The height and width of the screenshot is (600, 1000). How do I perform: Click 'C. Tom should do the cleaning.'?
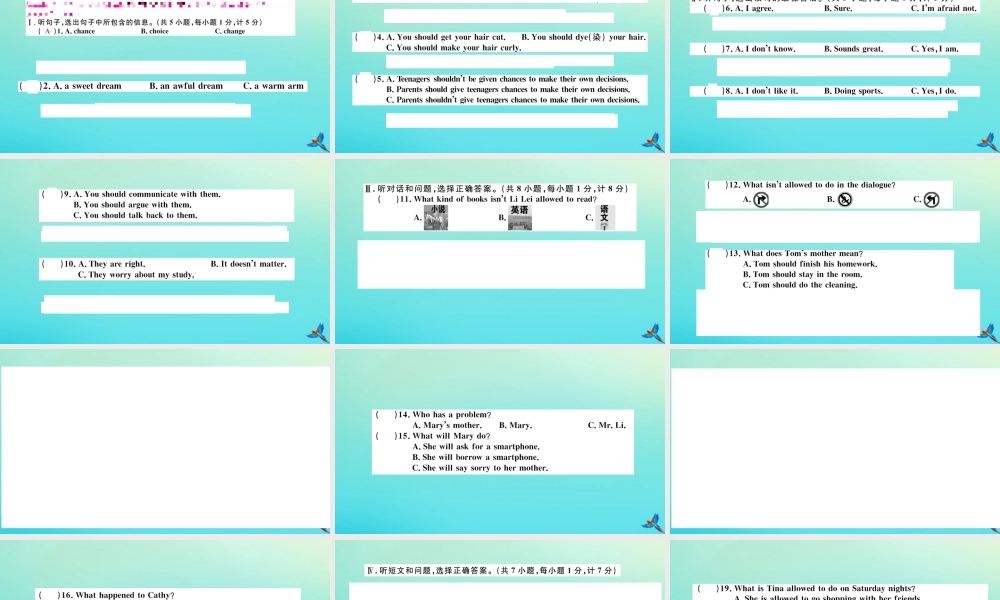coord(800,285)
